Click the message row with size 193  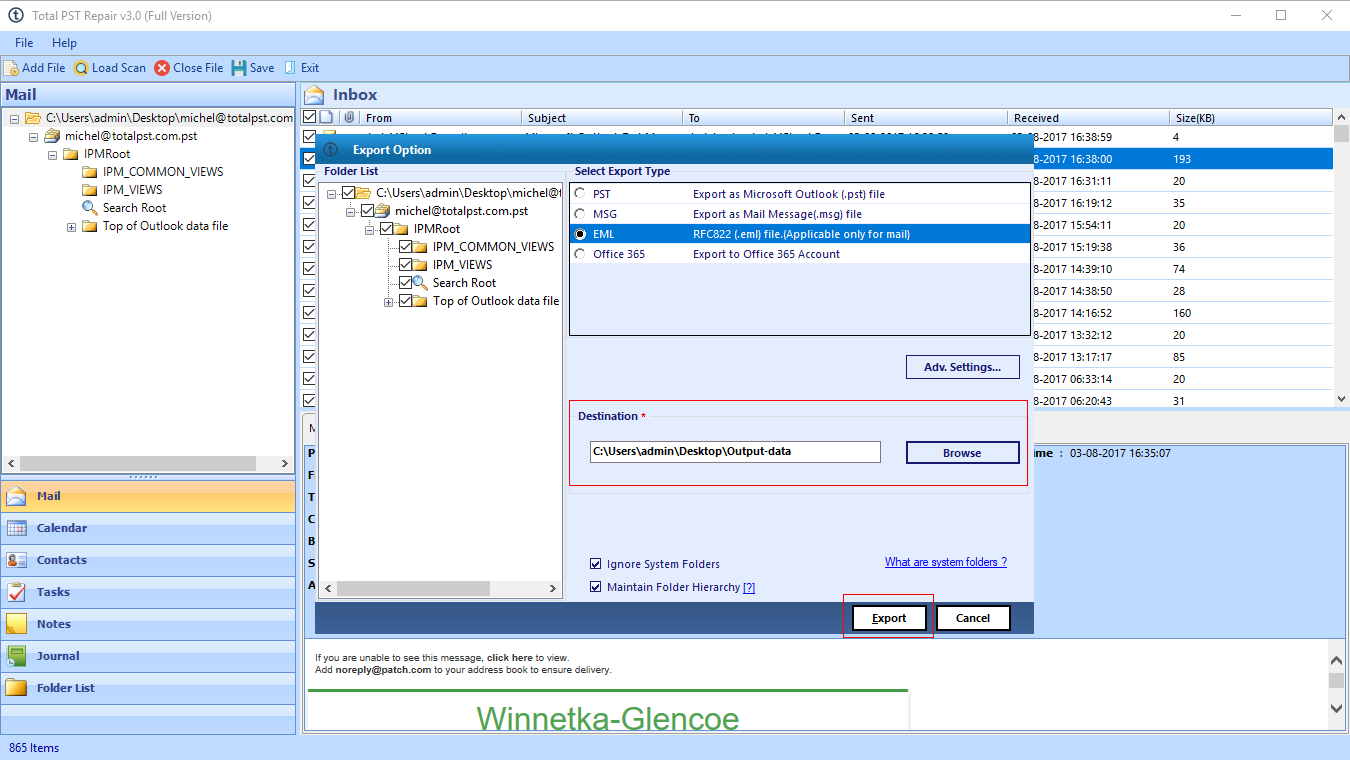(x=1183, y=159)
